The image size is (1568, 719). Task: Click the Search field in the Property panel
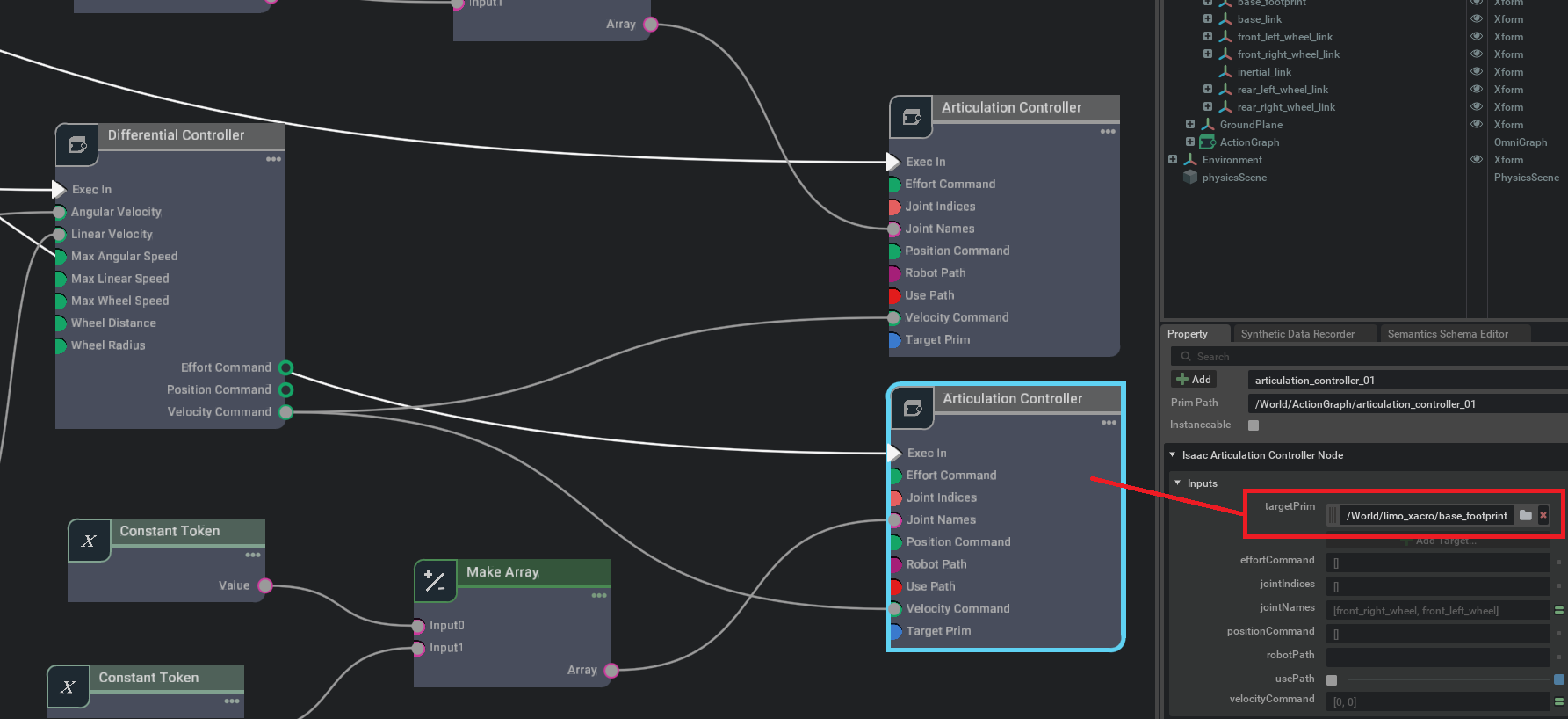pos(1369,357)
